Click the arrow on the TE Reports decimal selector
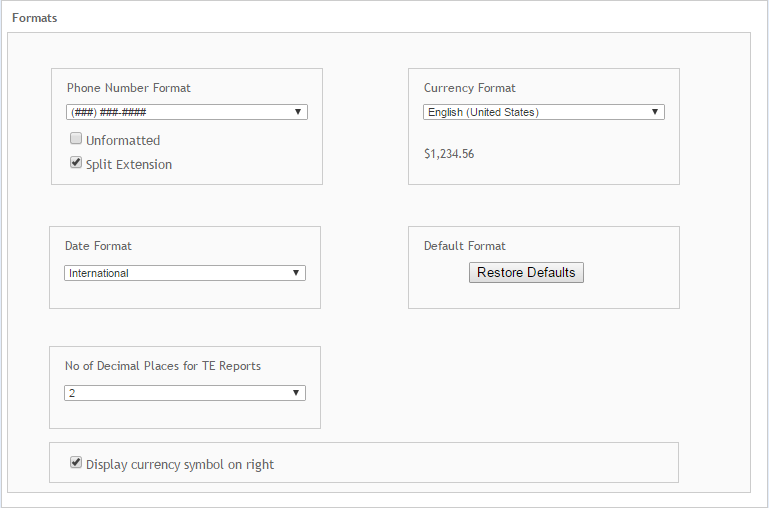Screen dimensions: 769x508 (x=296, y=393)
